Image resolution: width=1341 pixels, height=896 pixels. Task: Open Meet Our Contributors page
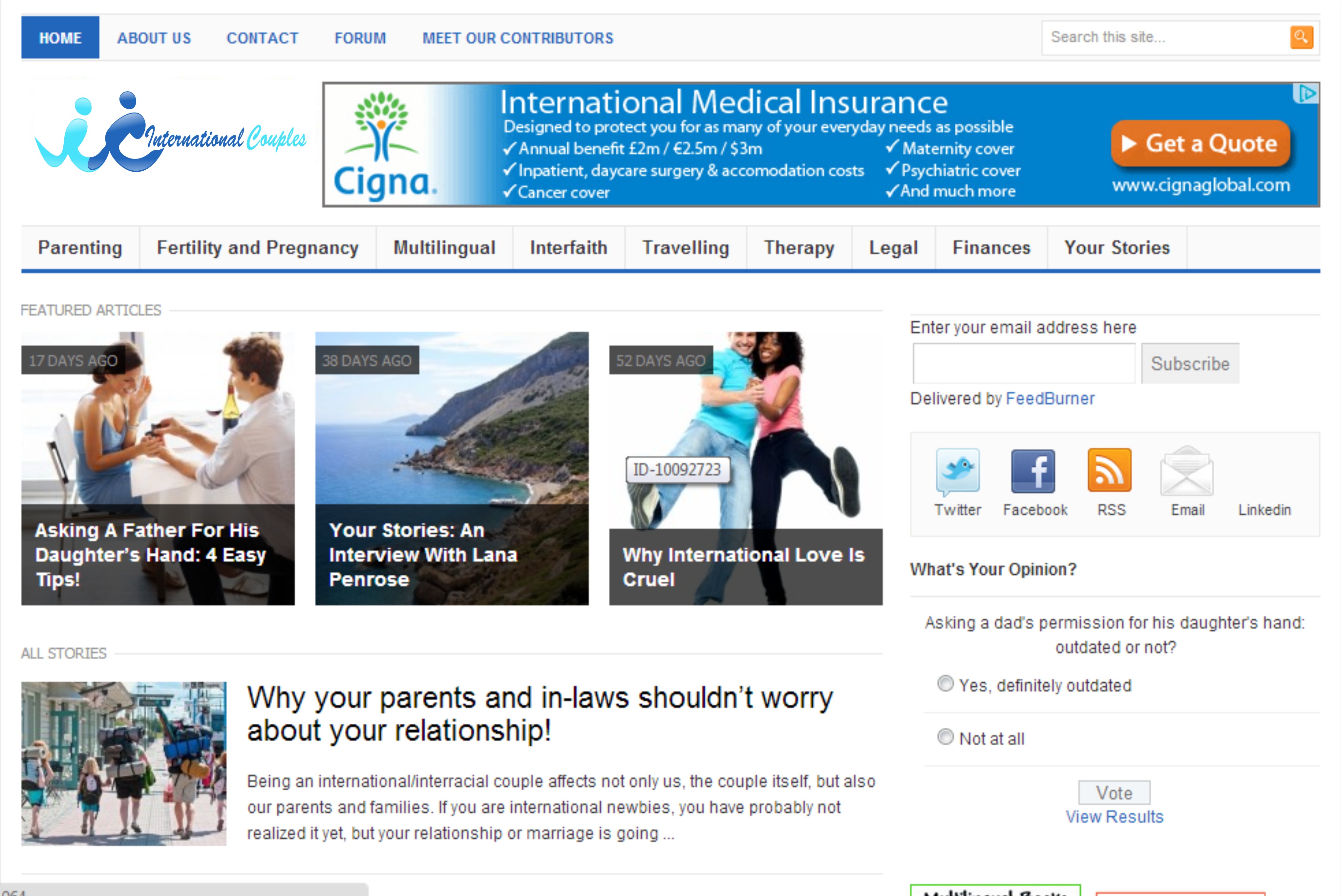point(518,38)
